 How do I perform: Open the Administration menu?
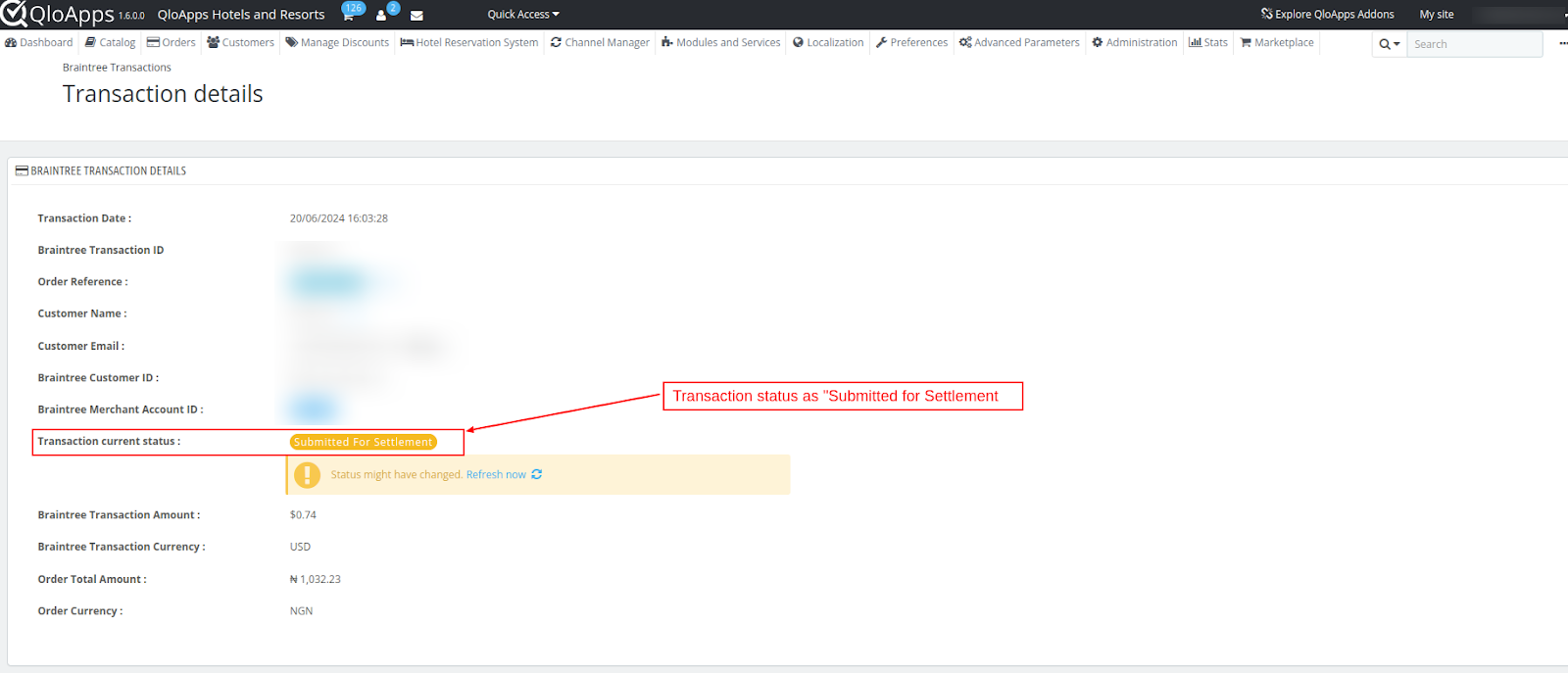tap(1136, 43)
